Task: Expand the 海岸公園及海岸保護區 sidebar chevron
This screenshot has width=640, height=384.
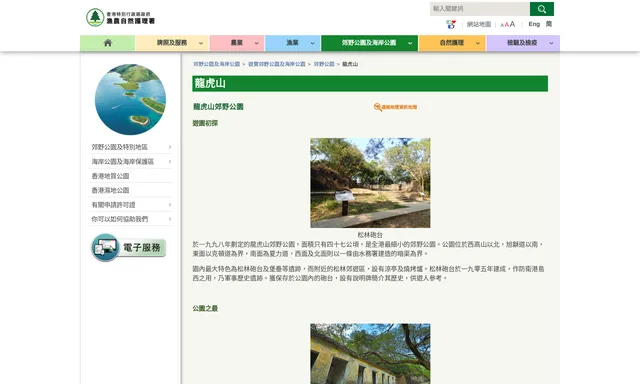Action: [170, 162]
